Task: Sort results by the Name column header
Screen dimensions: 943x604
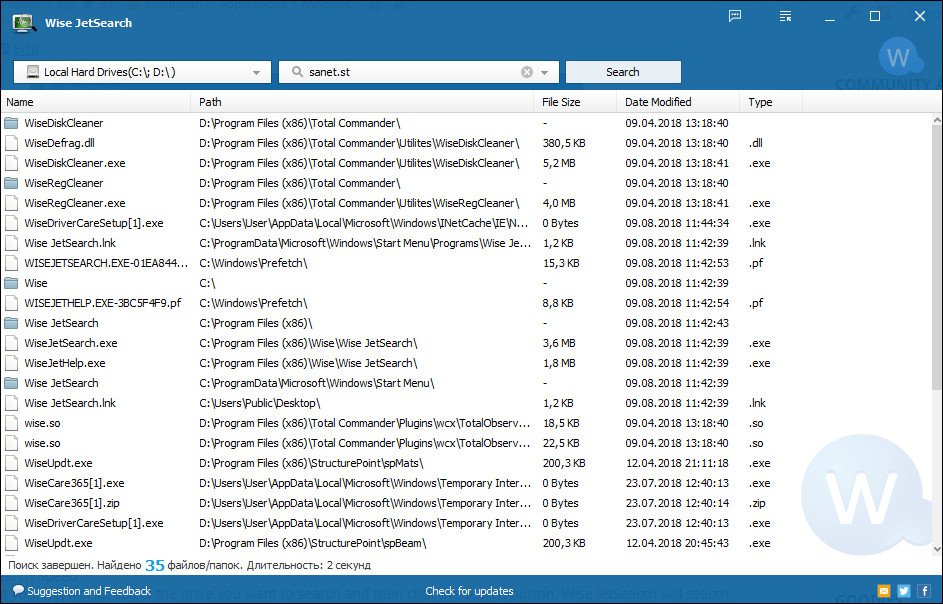Action: (96, 102)
